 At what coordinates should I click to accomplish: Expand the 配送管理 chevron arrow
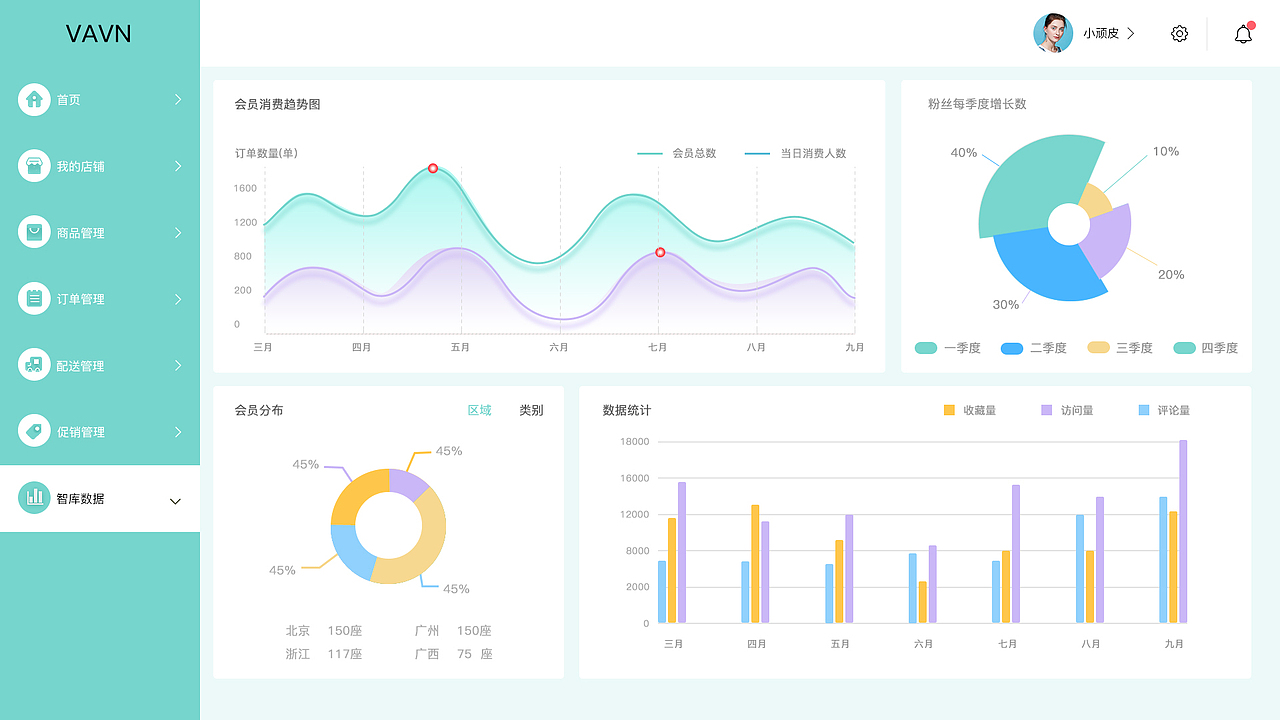[x=178, y=365]
